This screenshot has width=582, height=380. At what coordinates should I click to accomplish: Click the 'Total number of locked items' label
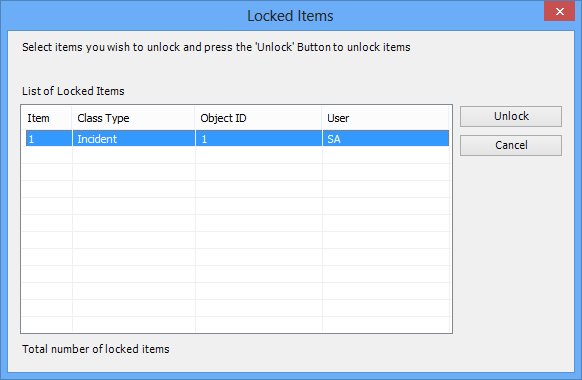click(96, 349)
